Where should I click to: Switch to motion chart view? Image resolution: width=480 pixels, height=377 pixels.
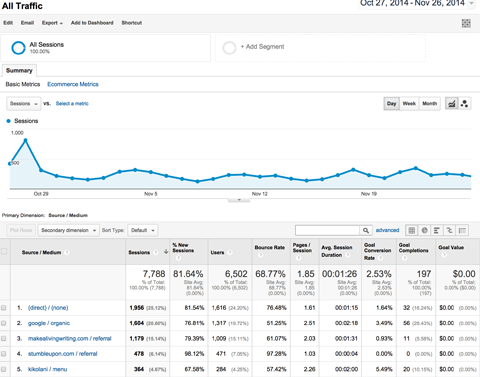(x=464, y=104)
